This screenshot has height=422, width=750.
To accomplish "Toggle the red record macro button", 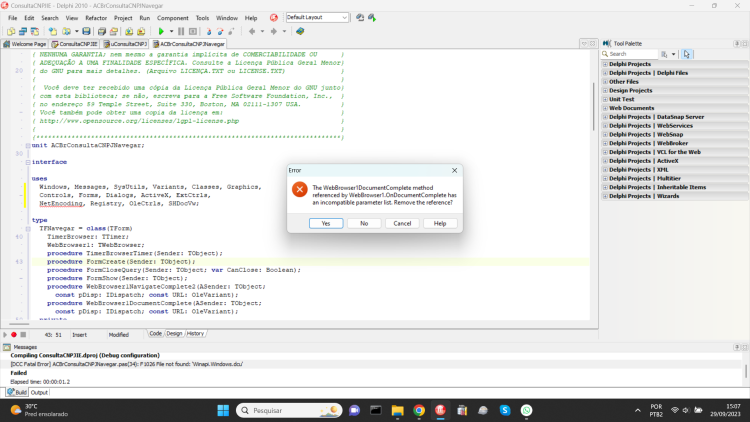I will point(14,335).
